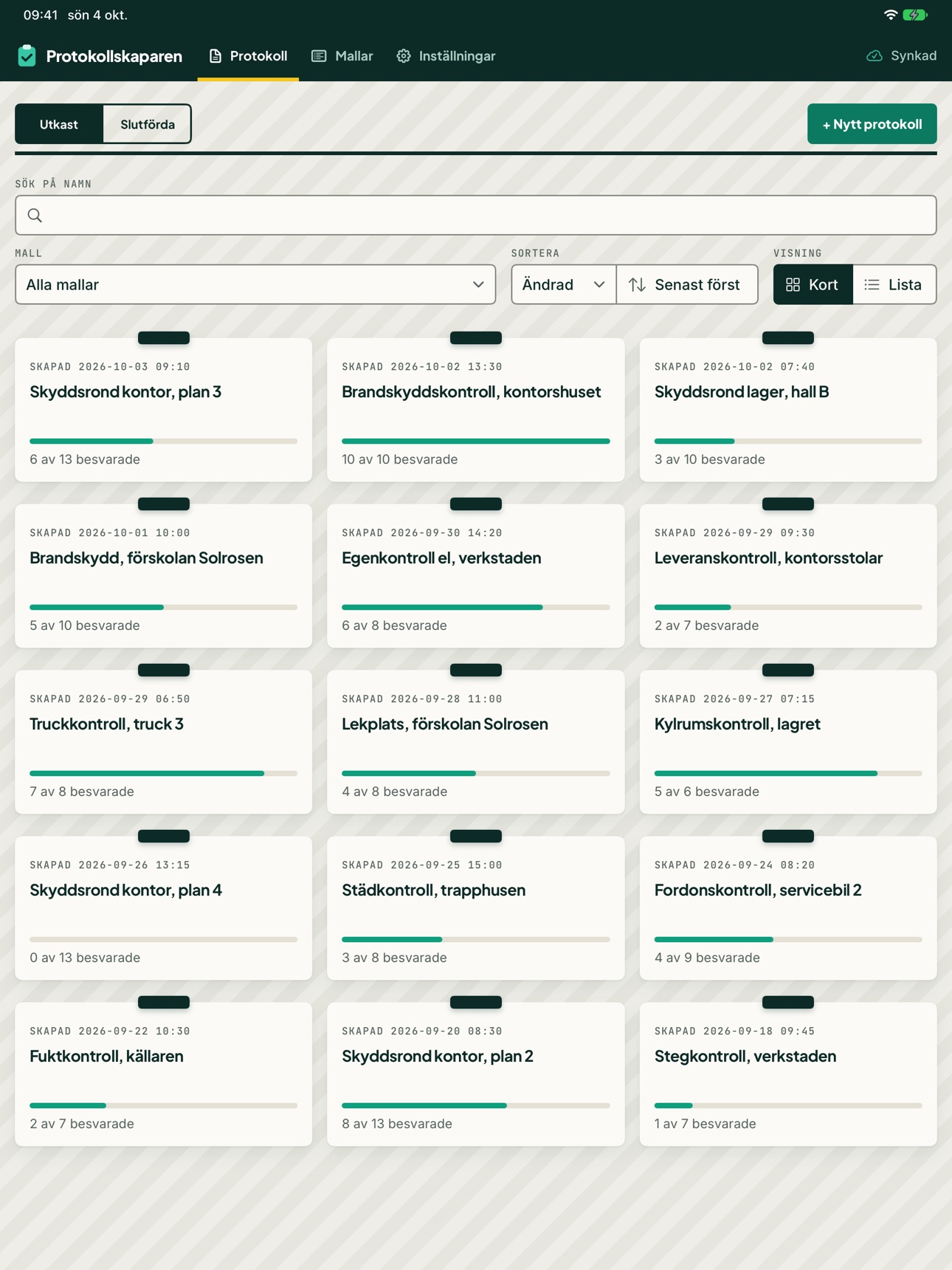
Task: Click the grid icon in Kort view
Action: [x=793, y=285]
